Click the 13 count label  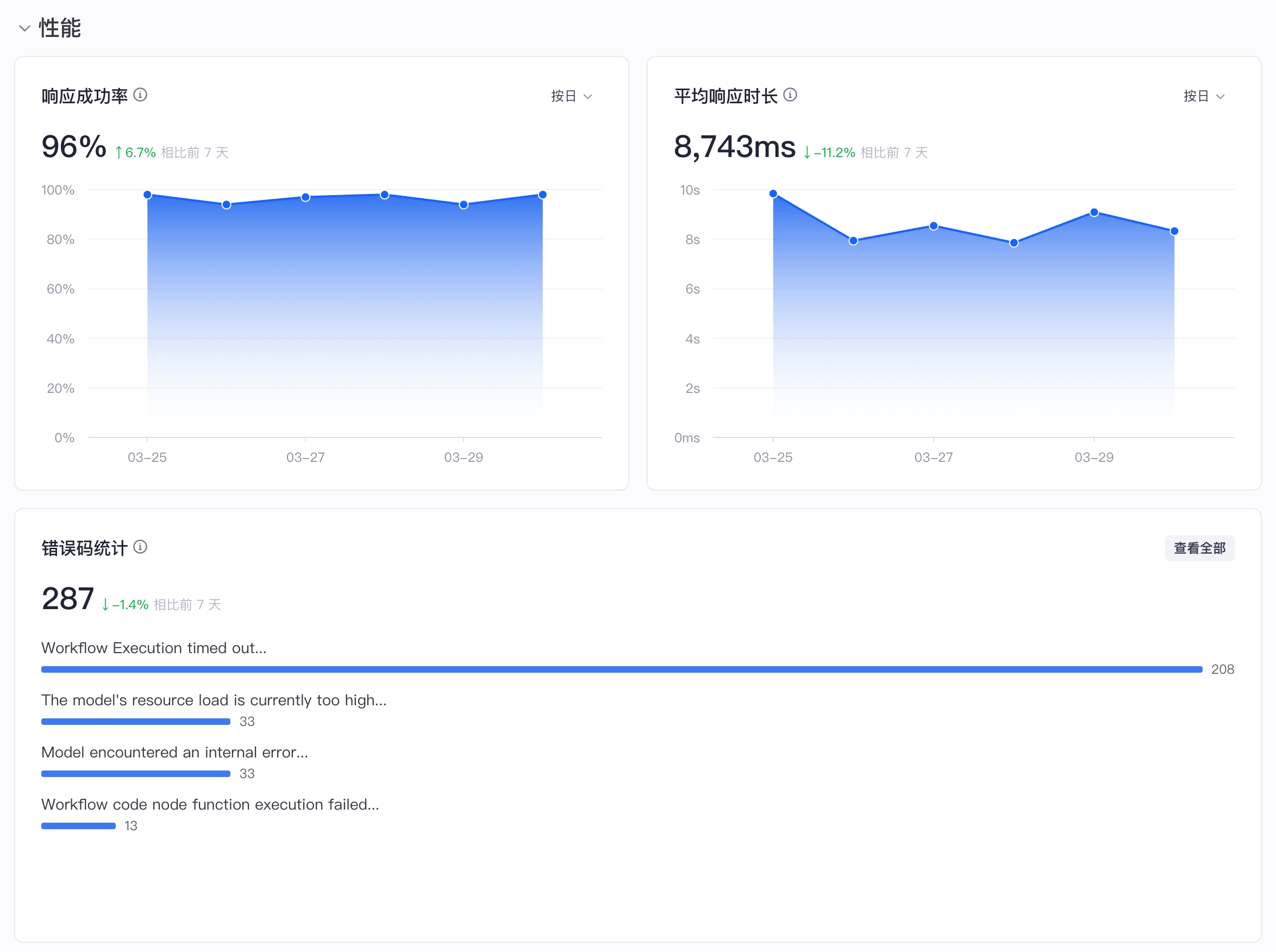(x=131, y=826)
